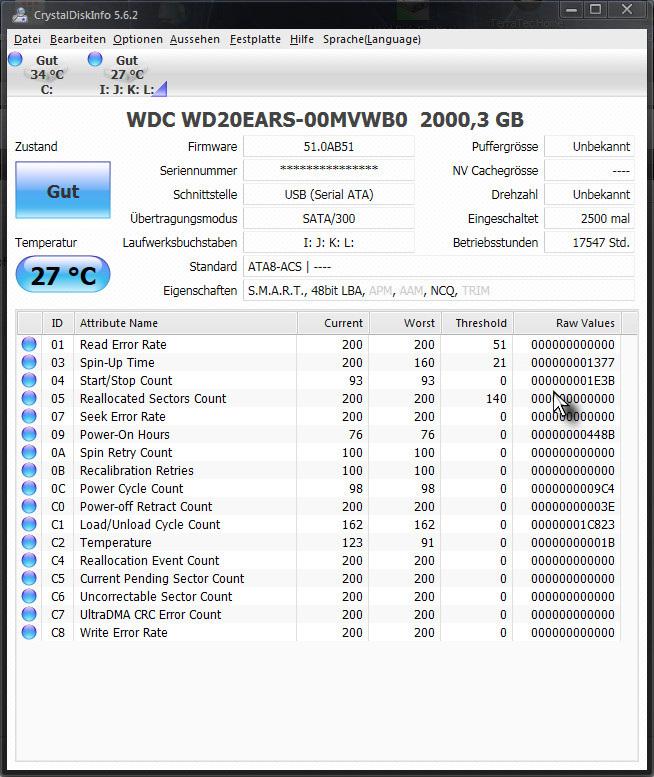Select the Reallocated Sectors Count attribute name
Image resolution: width=654 pixels, height=777 pixels.
pos(153,398)
